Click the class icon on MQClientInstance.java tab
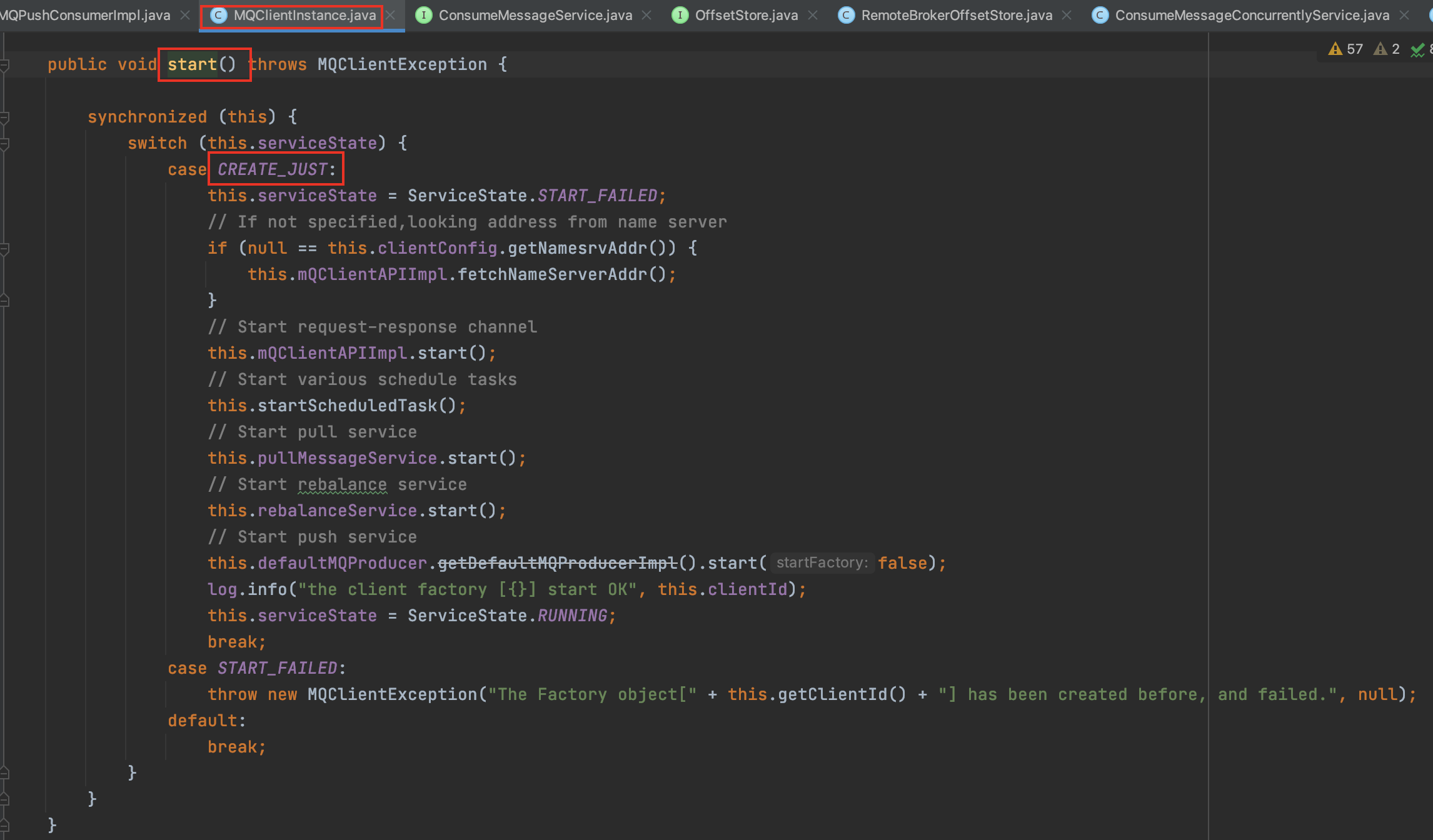Viewport: 1433px width, 840px height. 218,15
